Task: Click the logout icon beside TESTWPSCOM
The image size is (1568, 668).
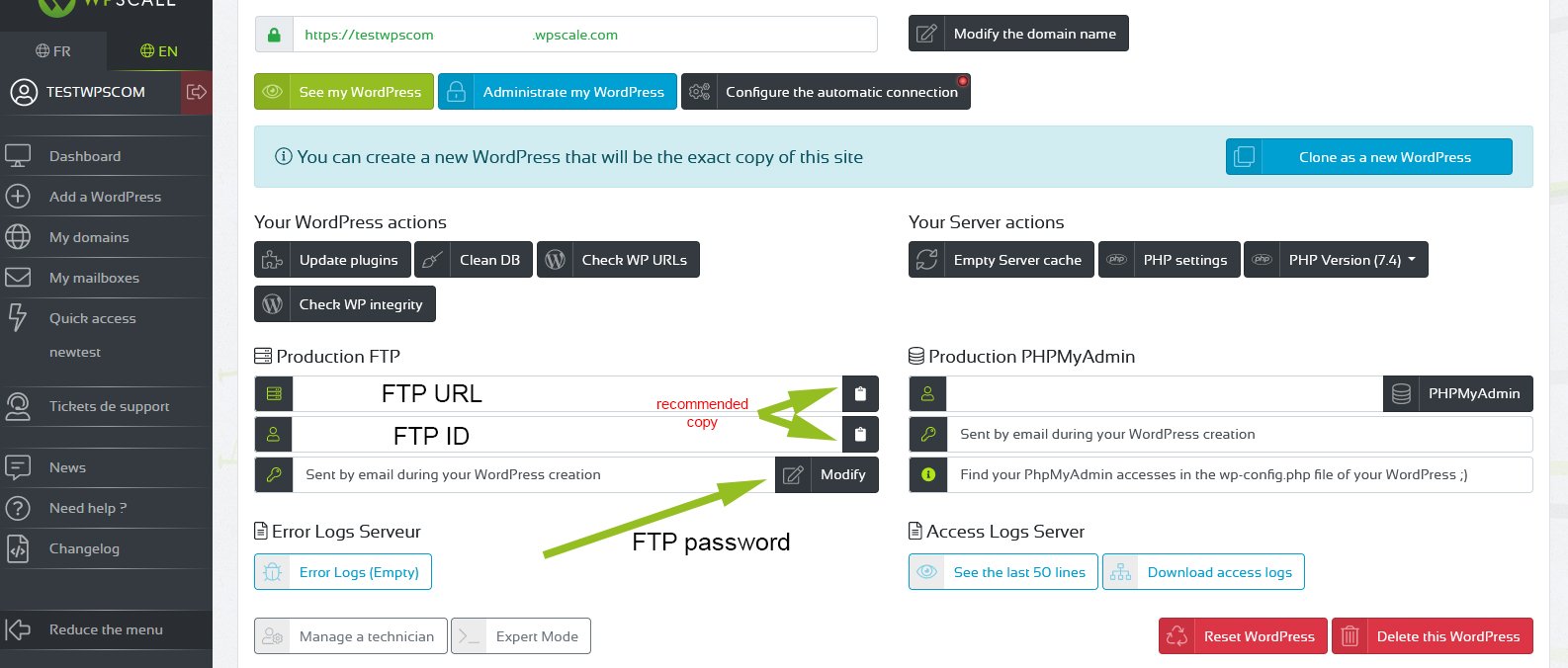Action: [x=197, y=92]
